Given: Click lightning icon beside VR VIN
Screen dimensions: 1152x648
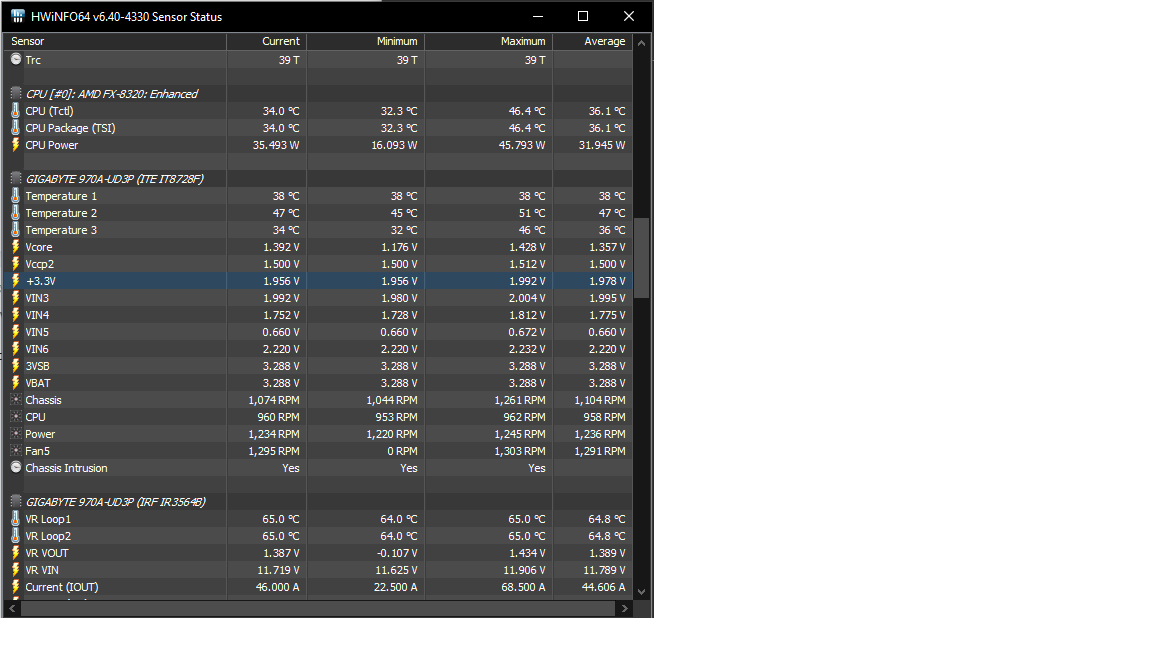Looking at the screenshot, I should click(x=16, y=569).
